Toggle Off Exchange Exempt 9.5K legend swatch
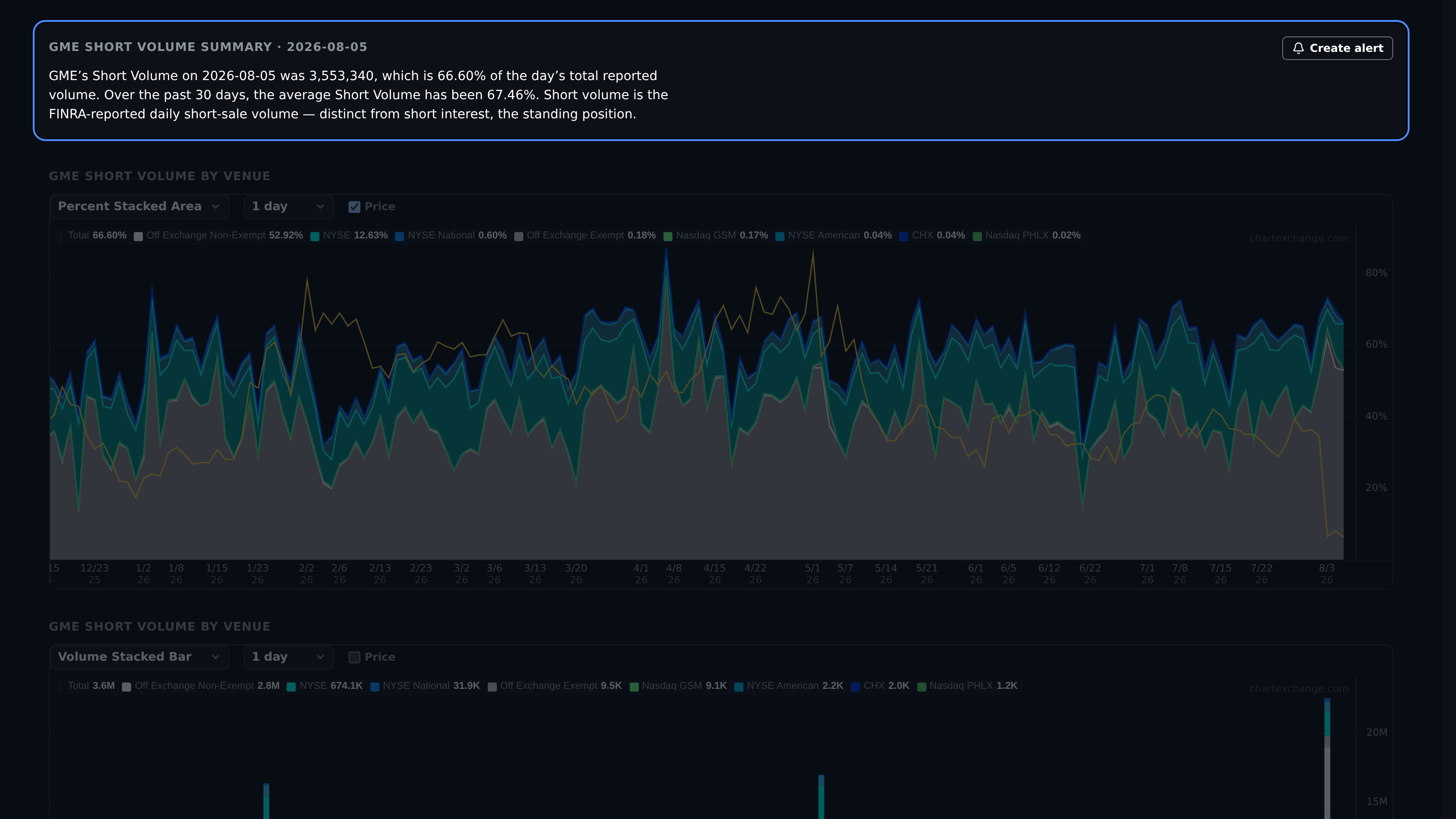This screenshot has height=819, width=1456. pos(492,687)
